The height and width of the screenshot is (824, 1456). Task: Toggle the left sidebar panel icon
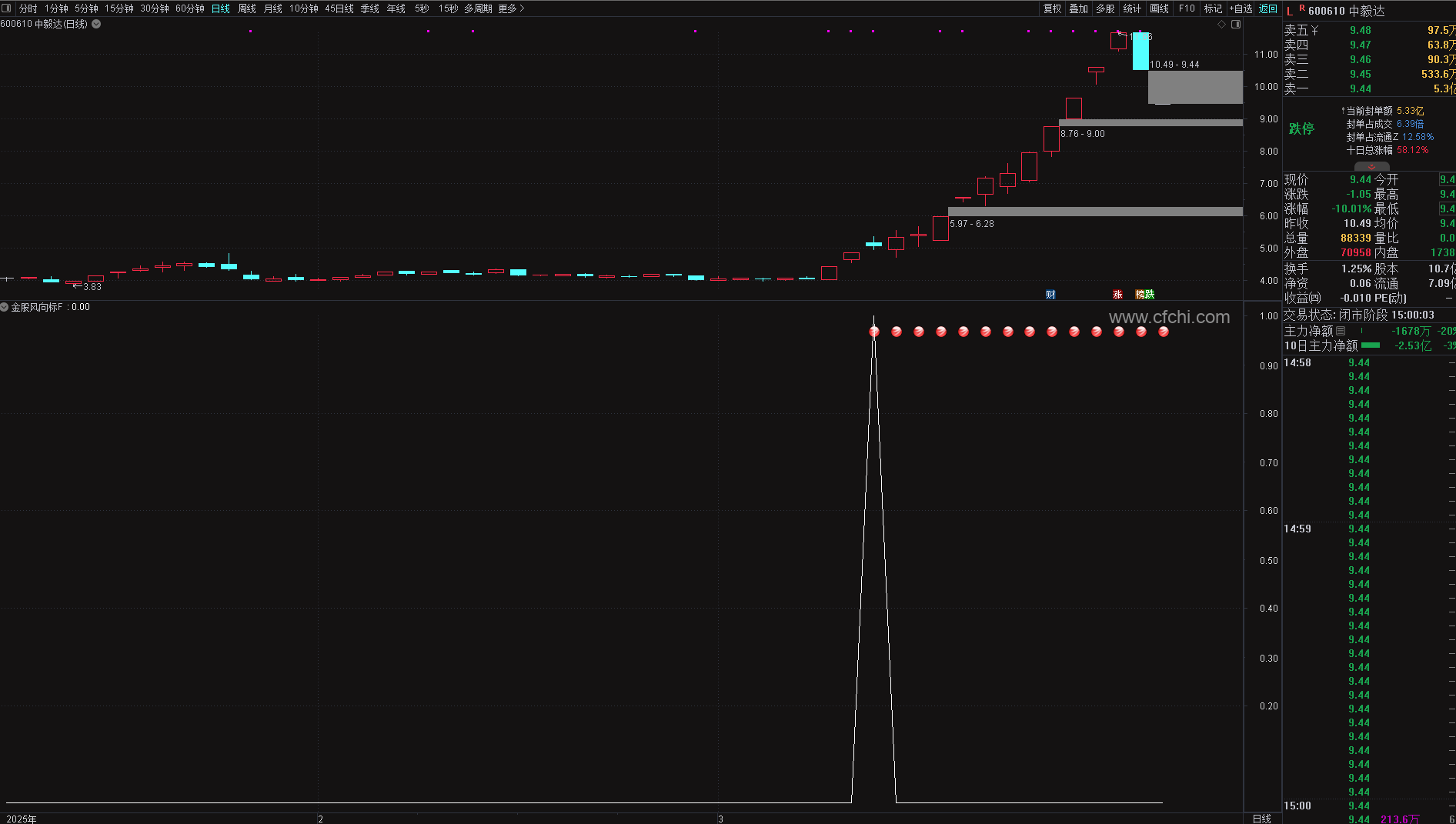pyautogui.click(x=7, y=8)
